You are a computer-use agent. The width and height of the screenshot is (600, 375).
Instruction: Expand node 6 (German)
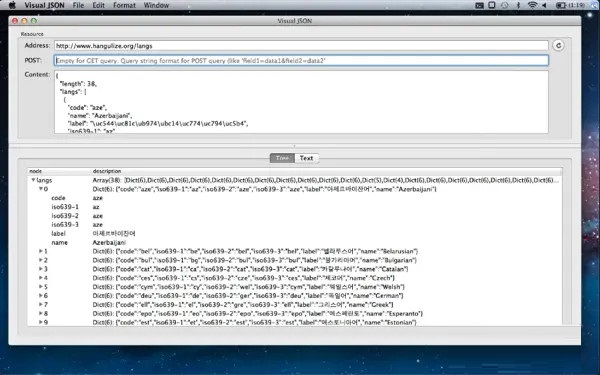click(x=41, y=296)
